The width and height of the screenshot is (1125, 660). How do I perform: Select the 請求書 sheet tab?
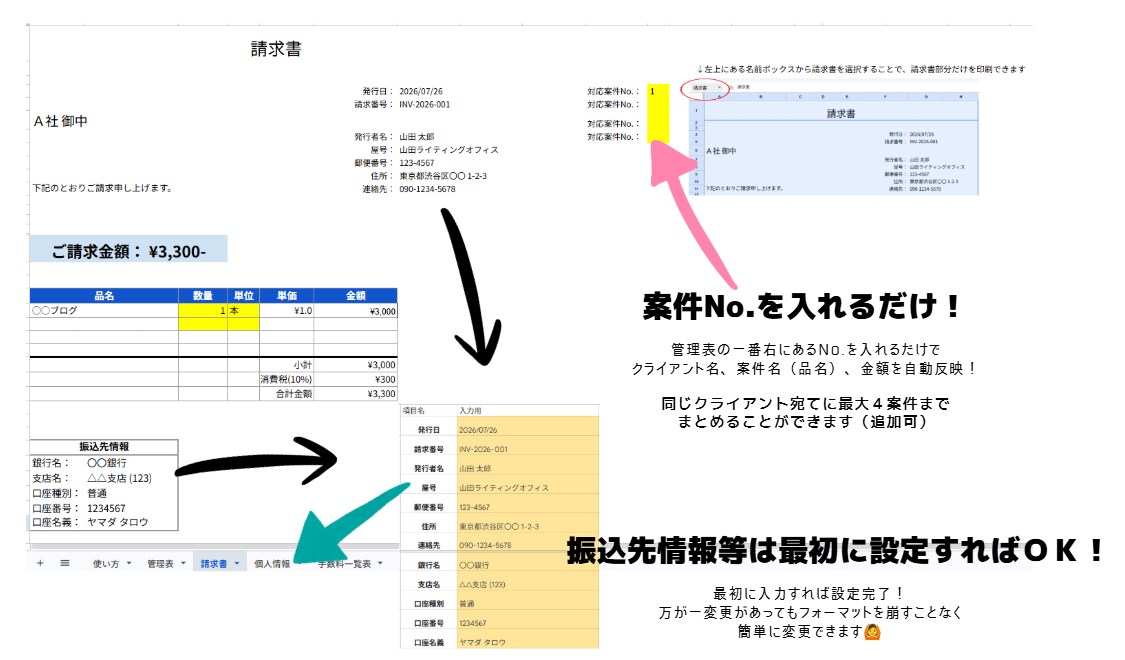click(214, 564)
